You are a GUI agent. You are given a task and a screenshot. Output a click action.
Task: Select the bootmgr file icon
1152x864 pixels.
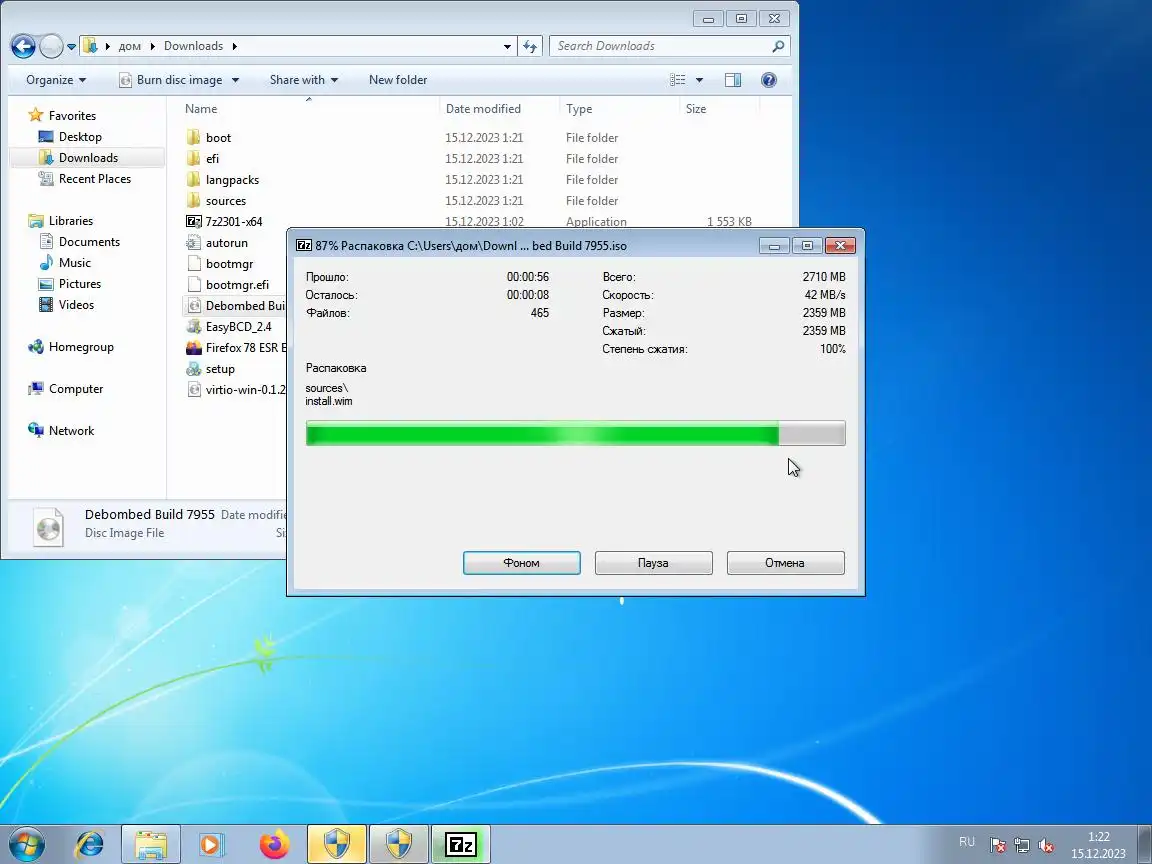point(194,264)
